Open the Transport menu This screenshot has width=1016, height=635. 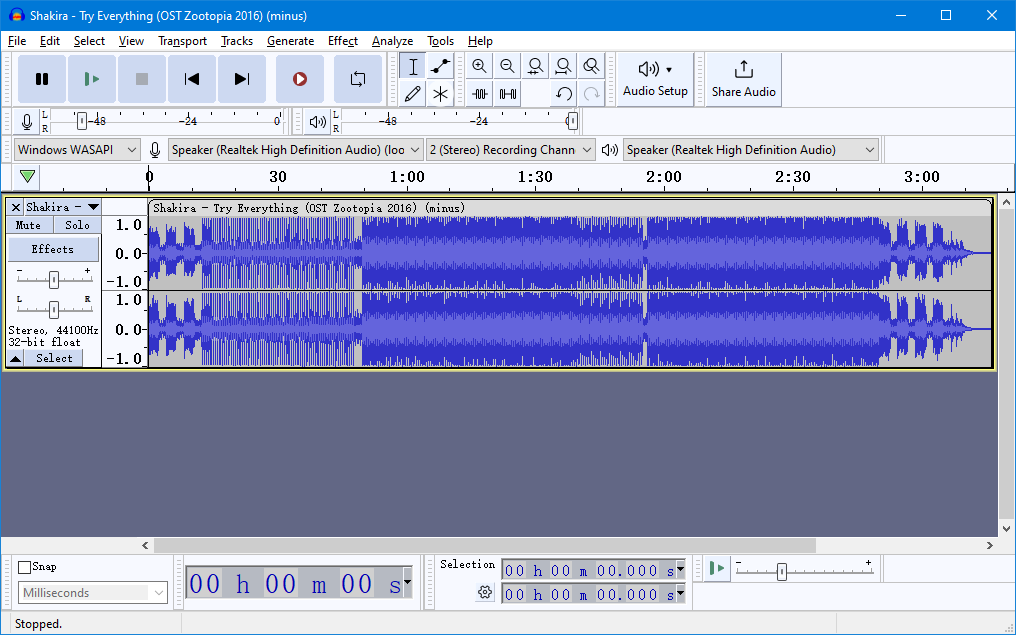coord(182,41)
